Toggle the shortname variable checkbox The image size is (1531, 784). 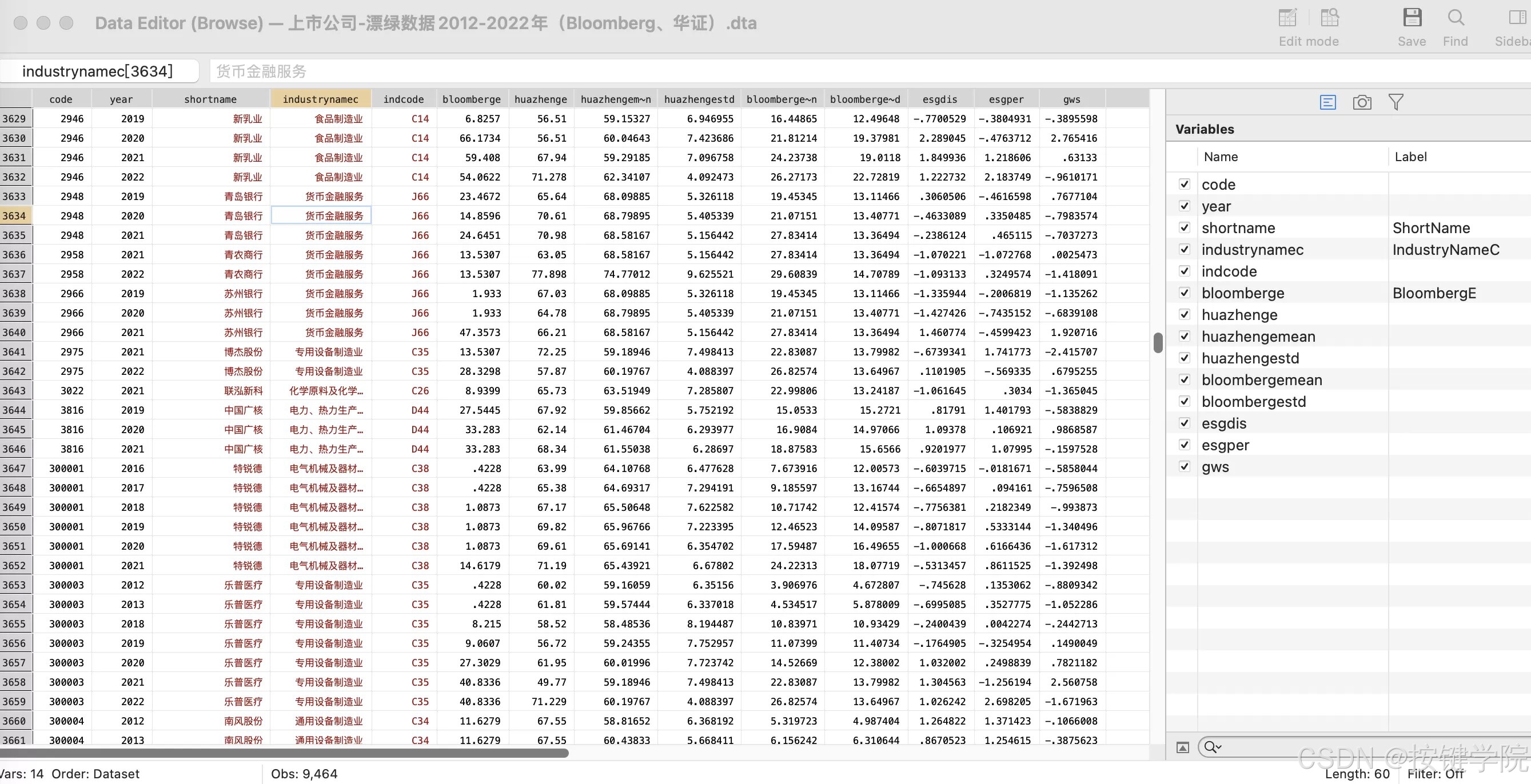pos(1184,227)
